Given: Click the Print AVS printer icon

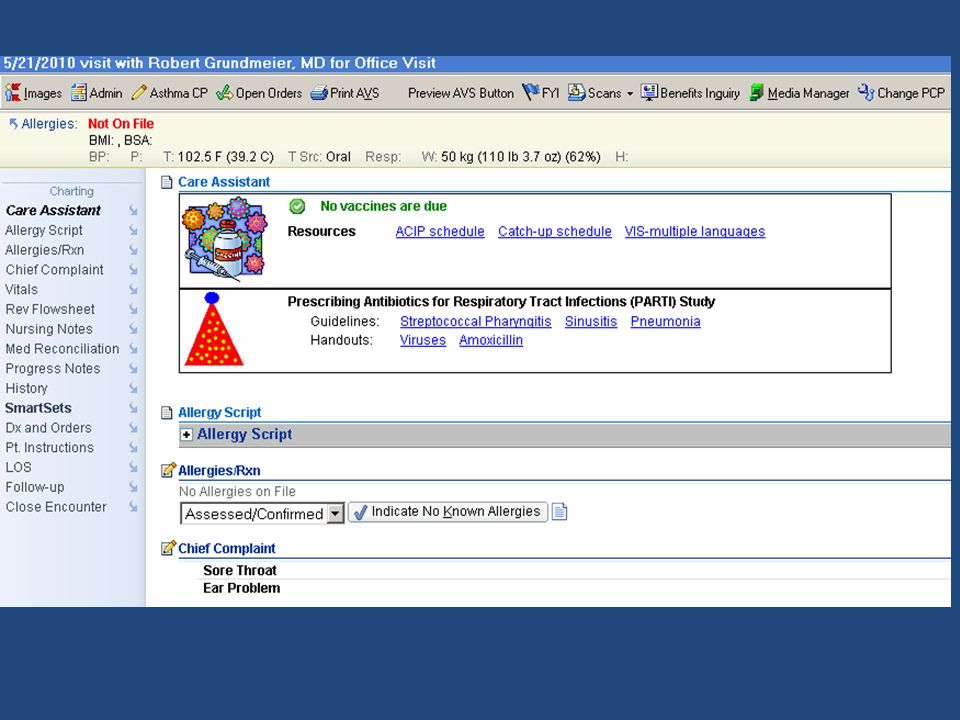Looking at the screenshot, I should tap(319, 93).
